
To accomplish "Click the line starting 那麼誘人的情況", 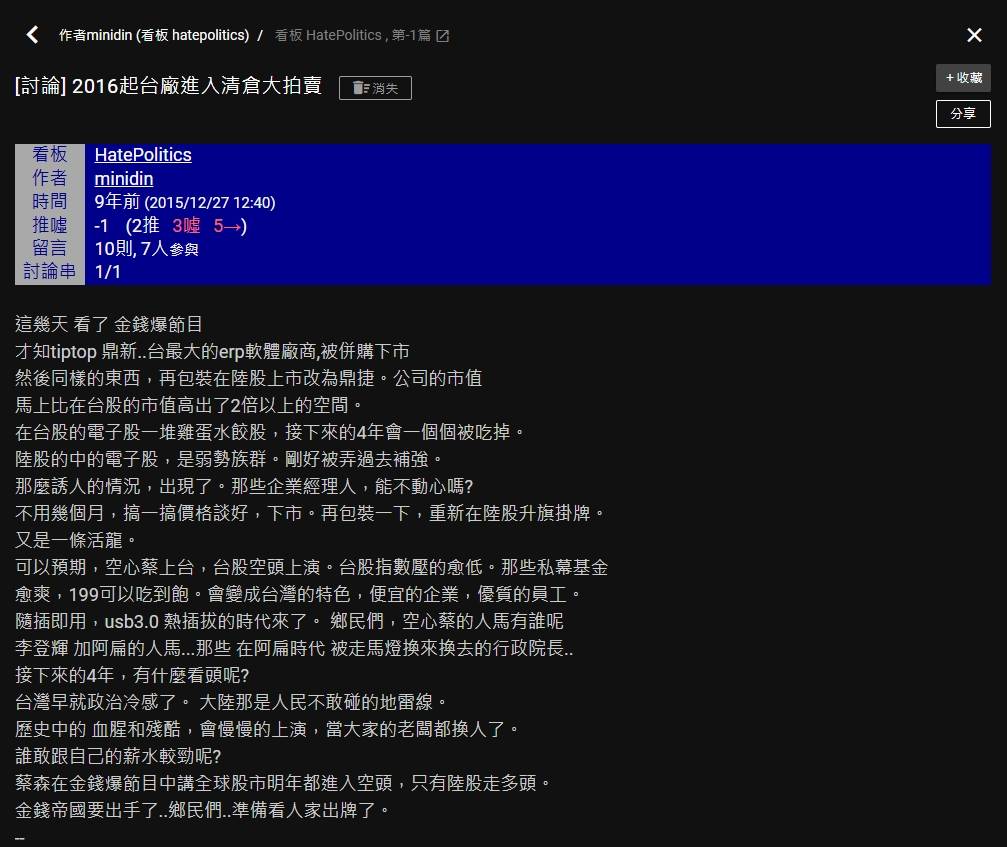I will click(x=244, y=486).
